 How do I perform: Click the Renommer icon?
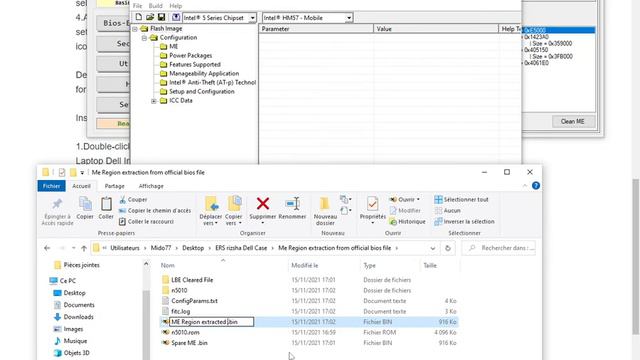pos(293,203)
